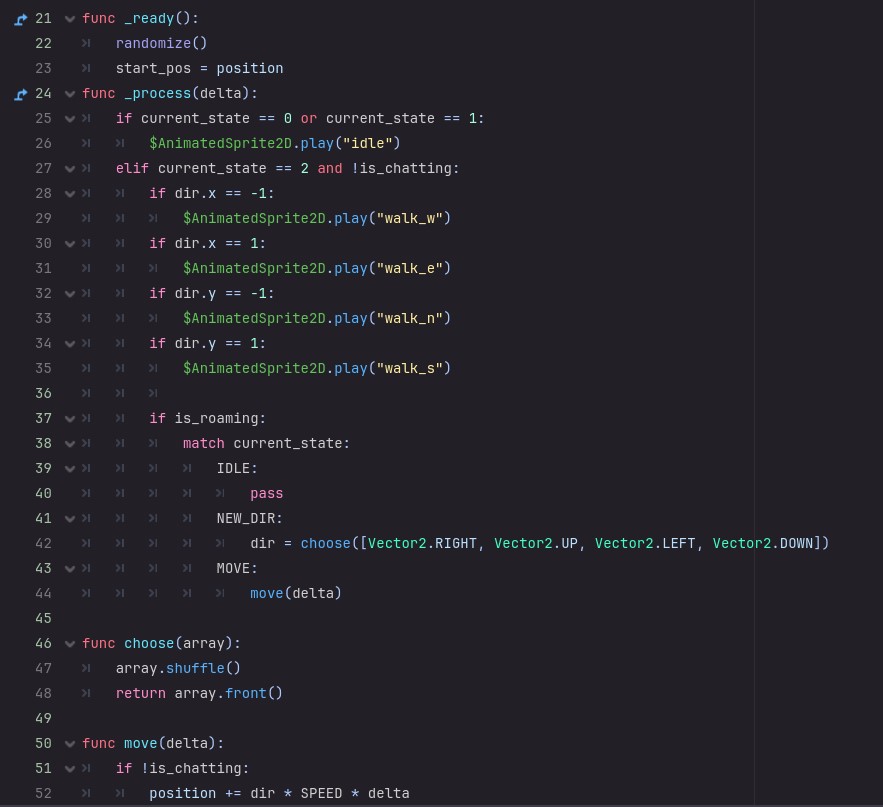Click _process function name on line 24
Viewport: 883px width, 807px height.
(x=158, y=93)
